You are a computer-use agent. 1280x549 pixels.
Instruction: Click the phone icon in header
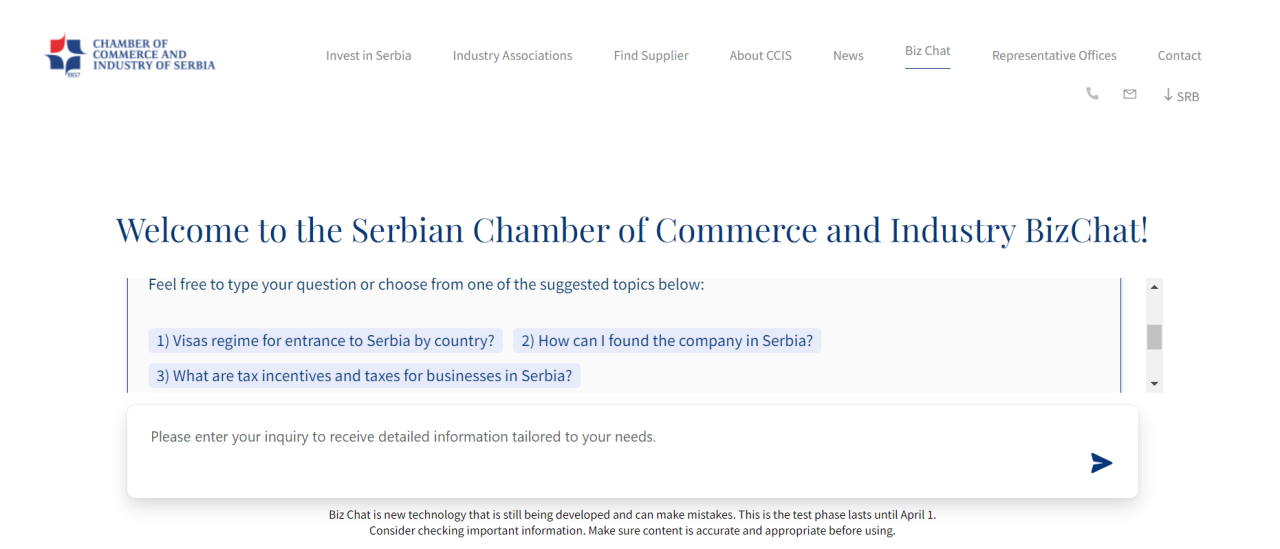click(x=1092, y=94)
